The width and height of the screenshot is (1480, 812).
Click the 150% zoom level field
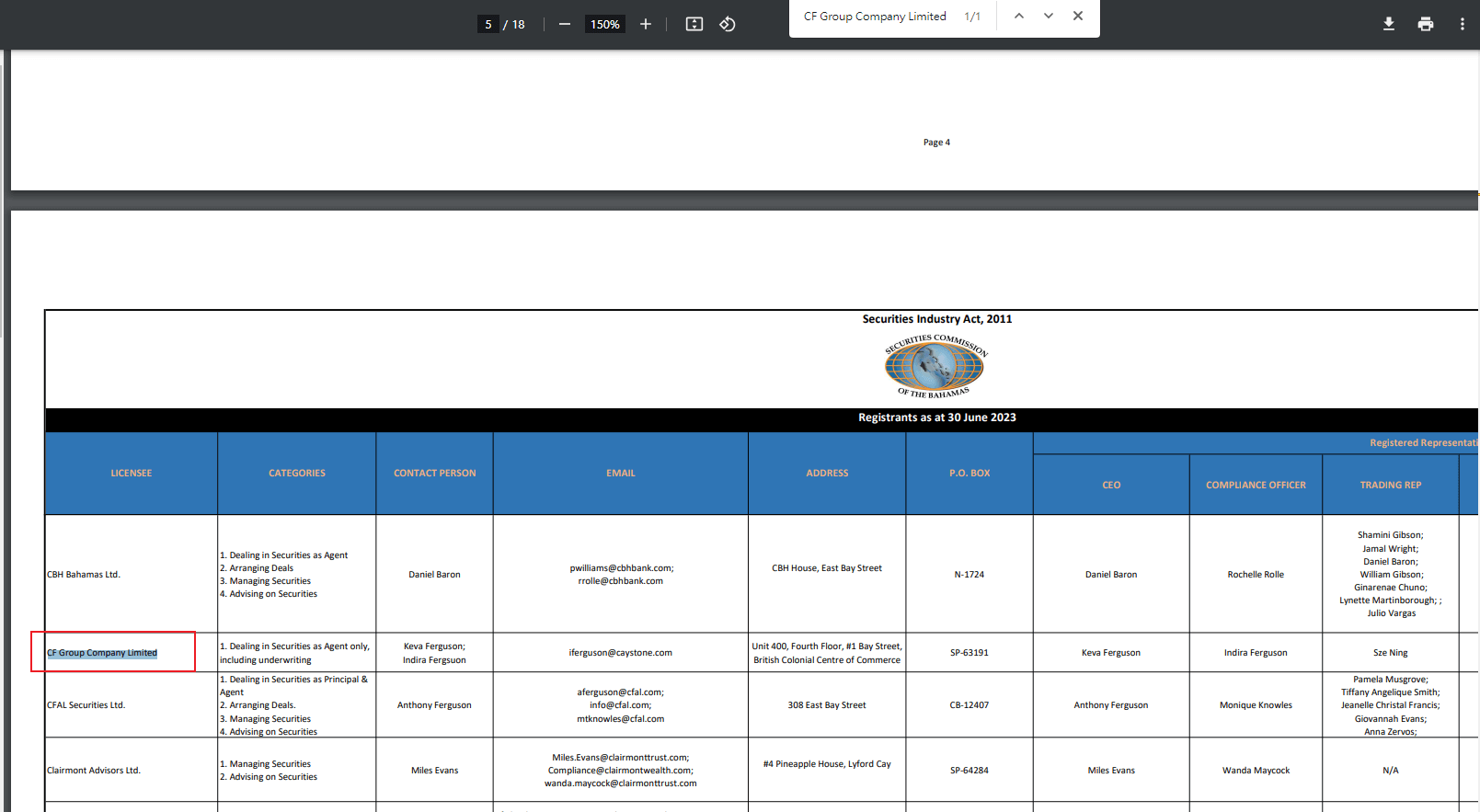(604, 24)
